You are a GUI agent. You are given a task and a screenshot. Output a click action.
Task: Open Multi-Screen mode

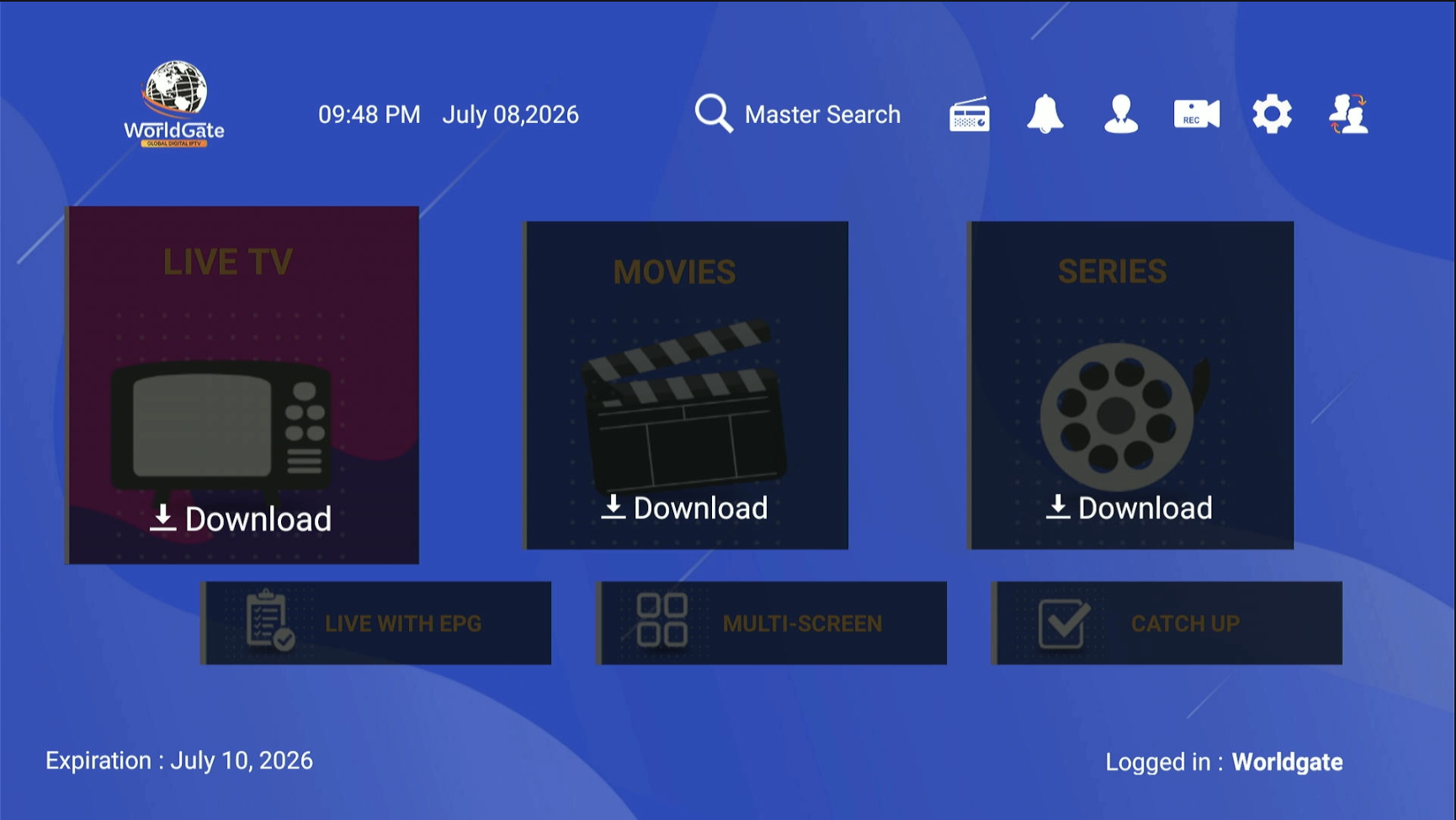tap(772, 623)
